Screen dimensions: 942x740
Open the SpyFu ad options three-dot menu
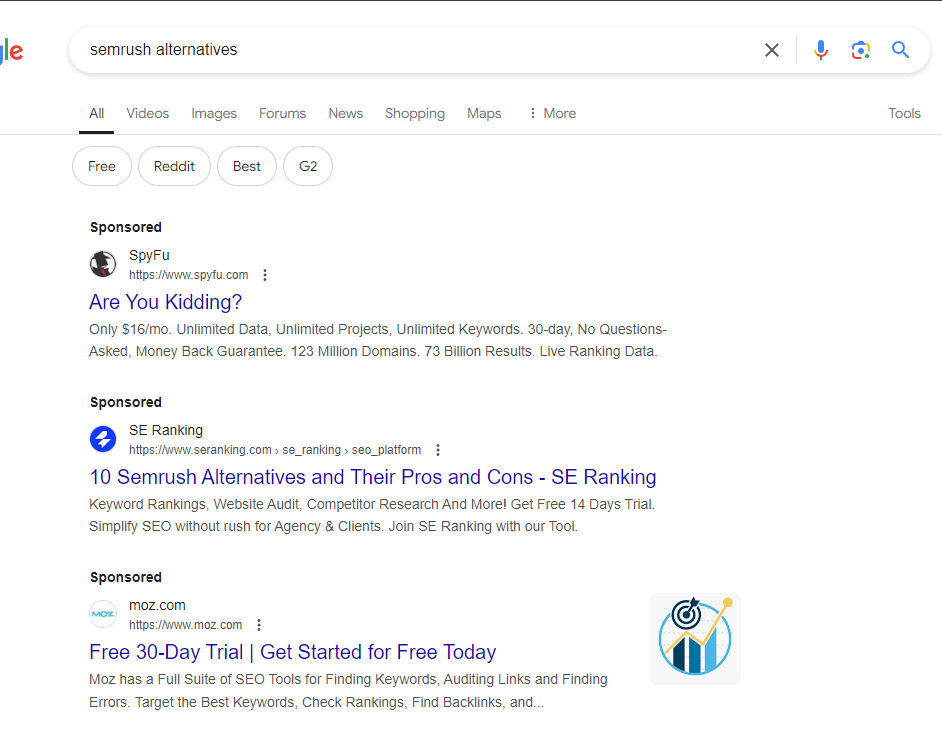[x=265, y=275]
